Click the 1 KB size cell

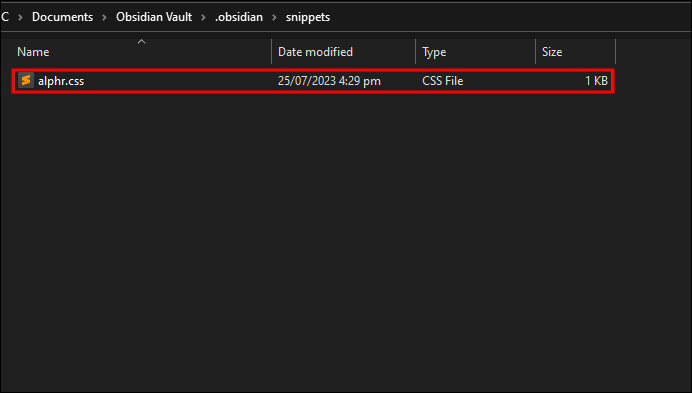(x=596, y=81)
